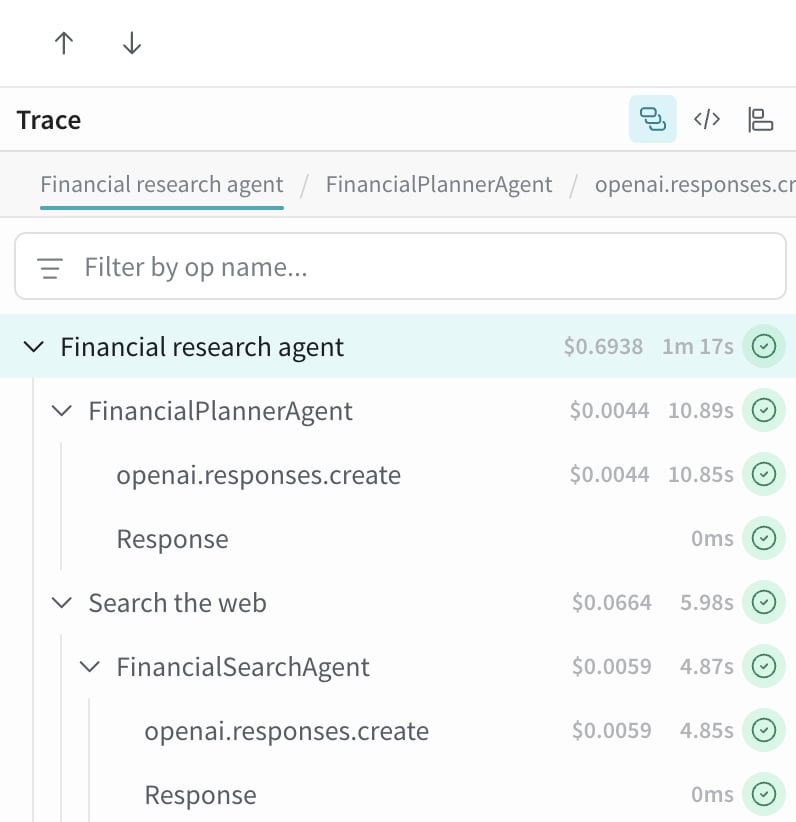Click the Trace panel heading

[x=49, y=120]
